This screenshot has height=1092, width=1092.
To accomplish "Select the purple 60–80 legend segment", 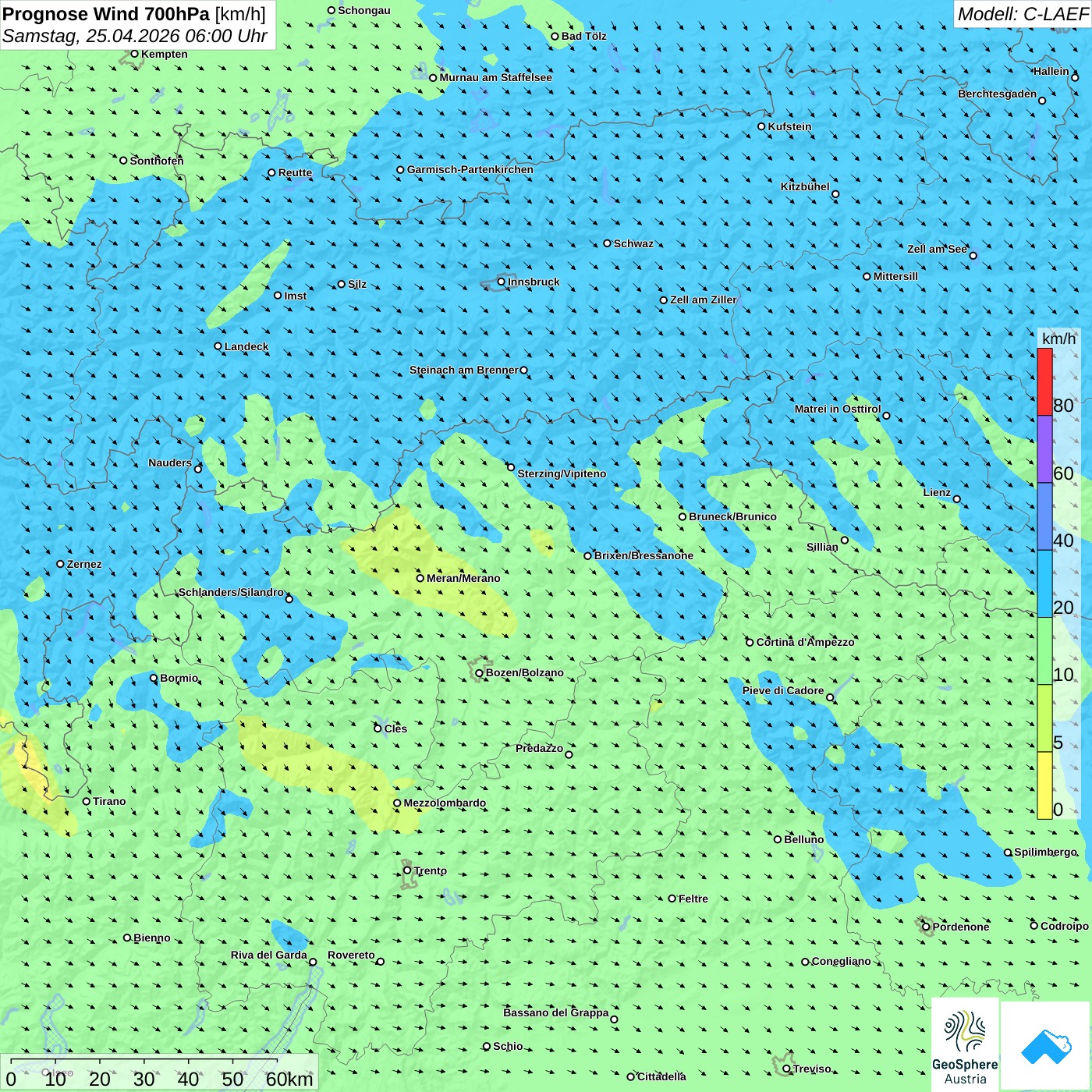I will point(1044,449).
